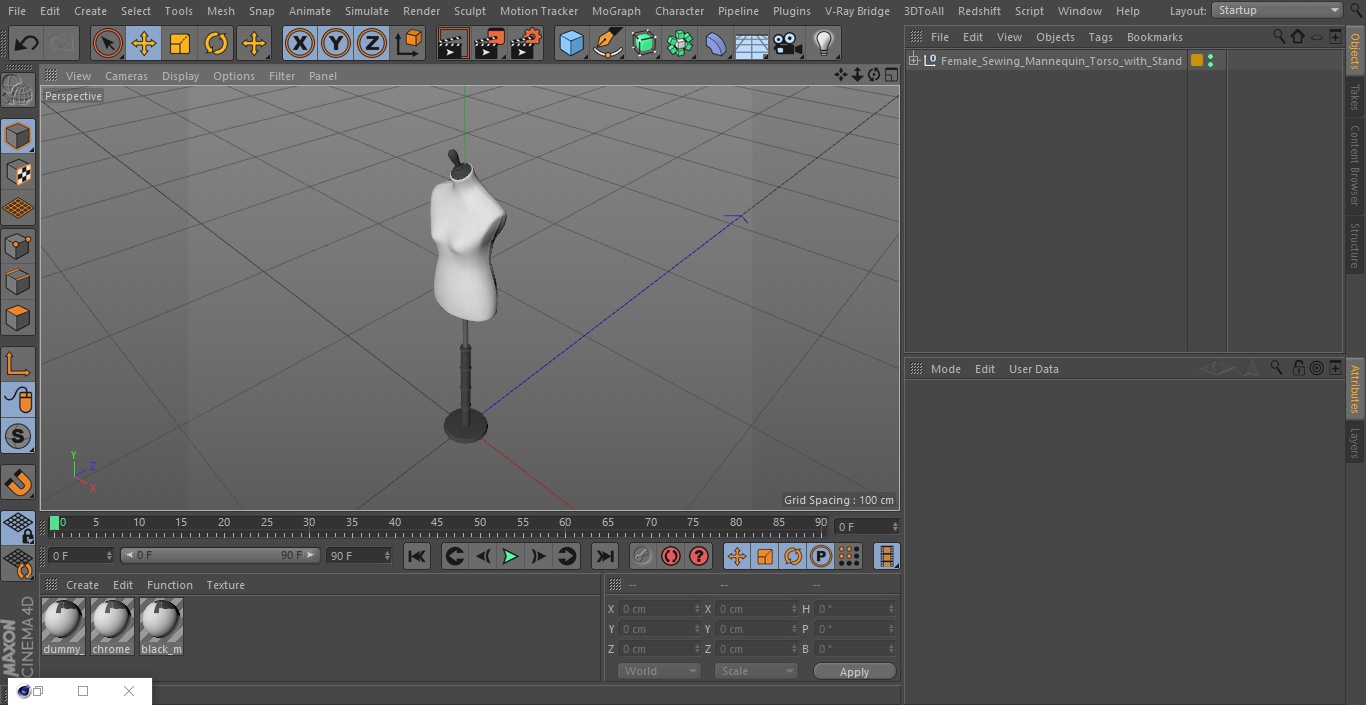This screenshot has width=1366, height=705.
Task: Open the Bend deformer objects
Action: 716,43
